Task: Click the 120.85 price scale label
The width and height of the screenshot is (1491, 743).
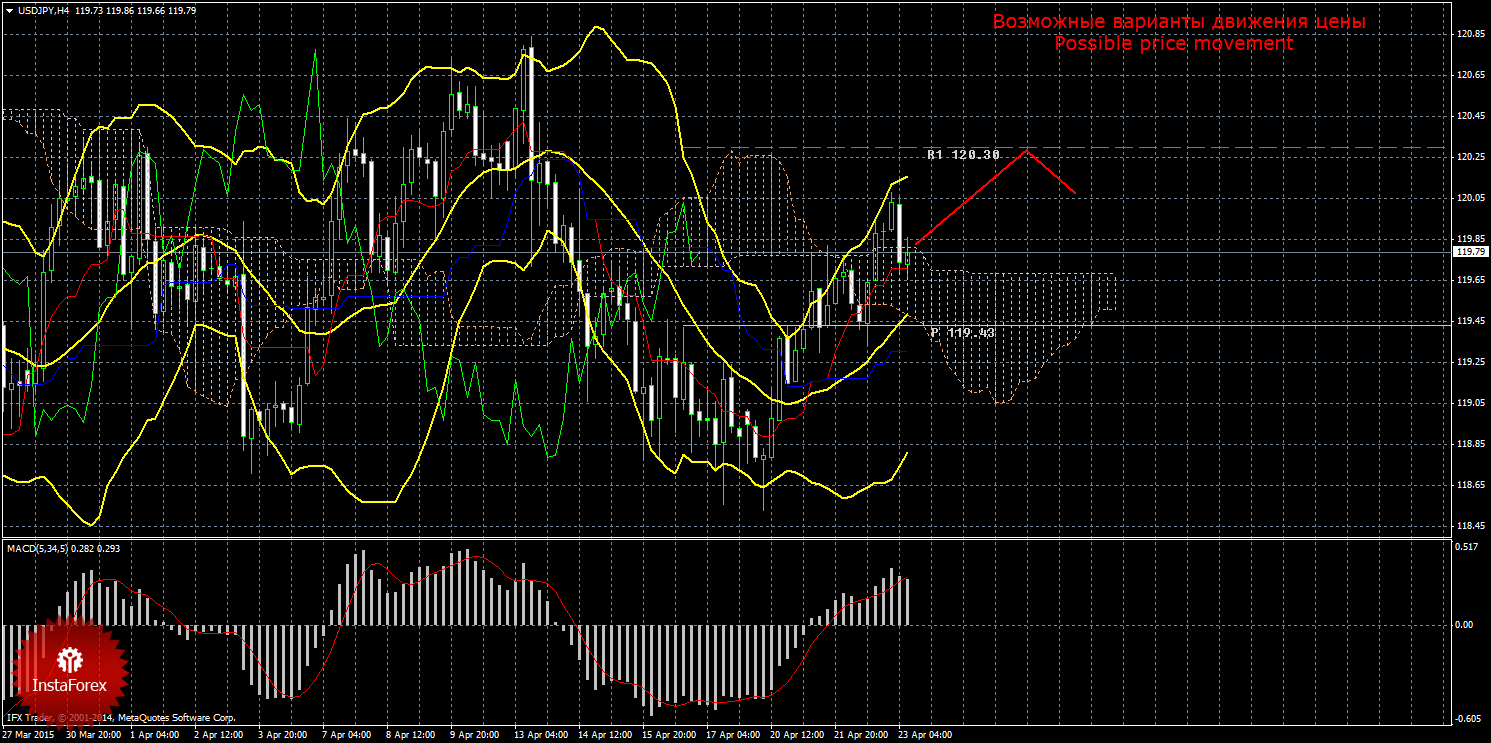Action: coord(1469,34)
